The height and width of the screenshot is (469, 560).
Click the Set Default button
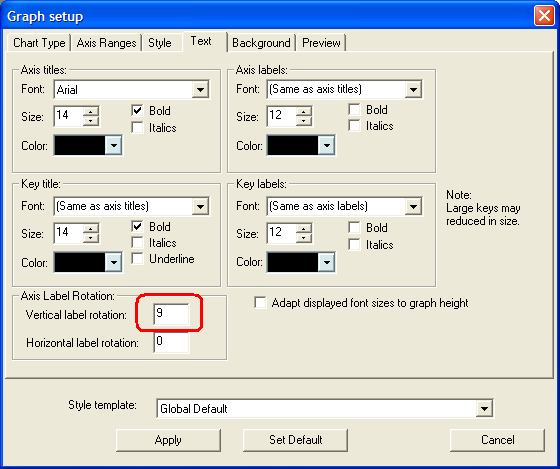(x=295, y=440)
